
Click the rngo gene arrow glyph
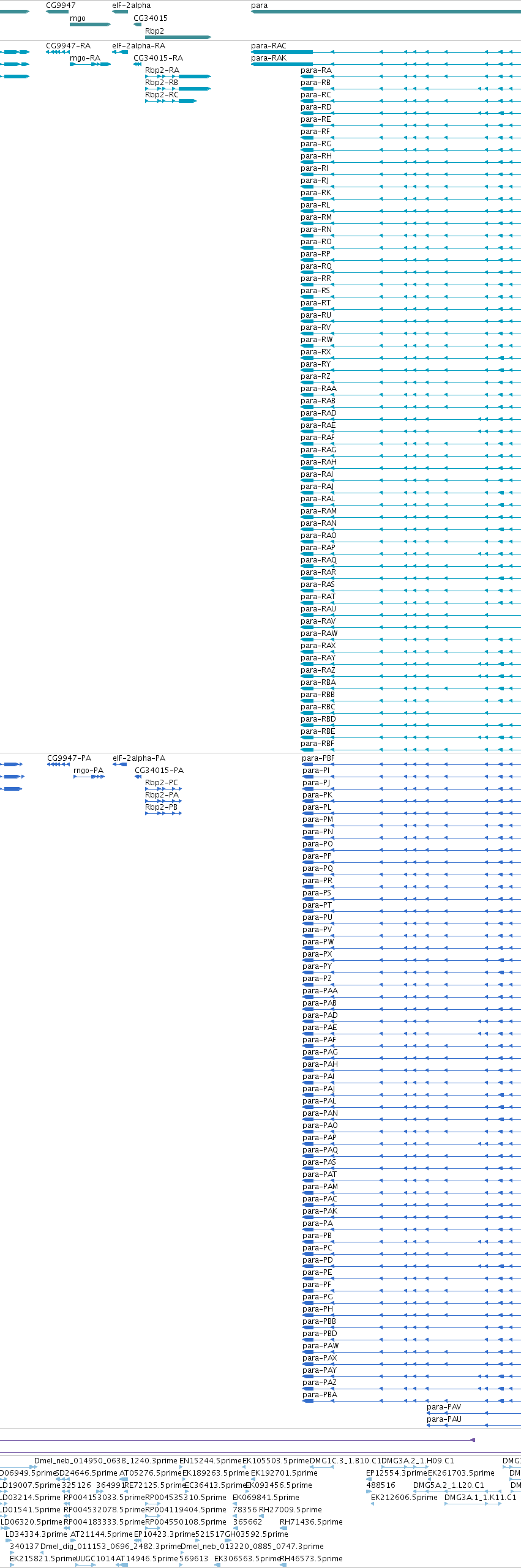click(90, 24)
